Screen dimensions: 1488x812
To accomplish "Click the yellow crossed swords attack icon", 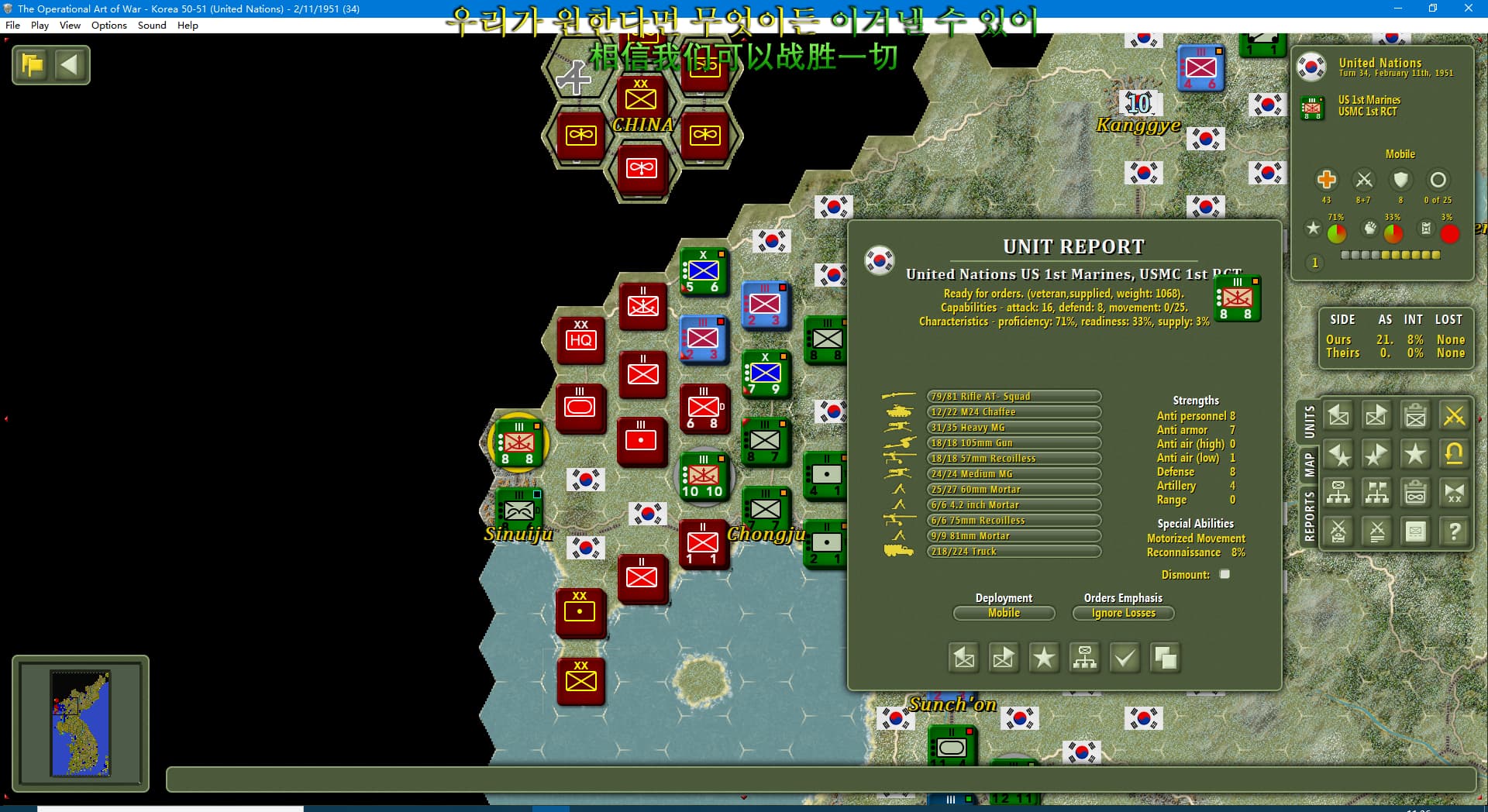I will [1455, 416].
